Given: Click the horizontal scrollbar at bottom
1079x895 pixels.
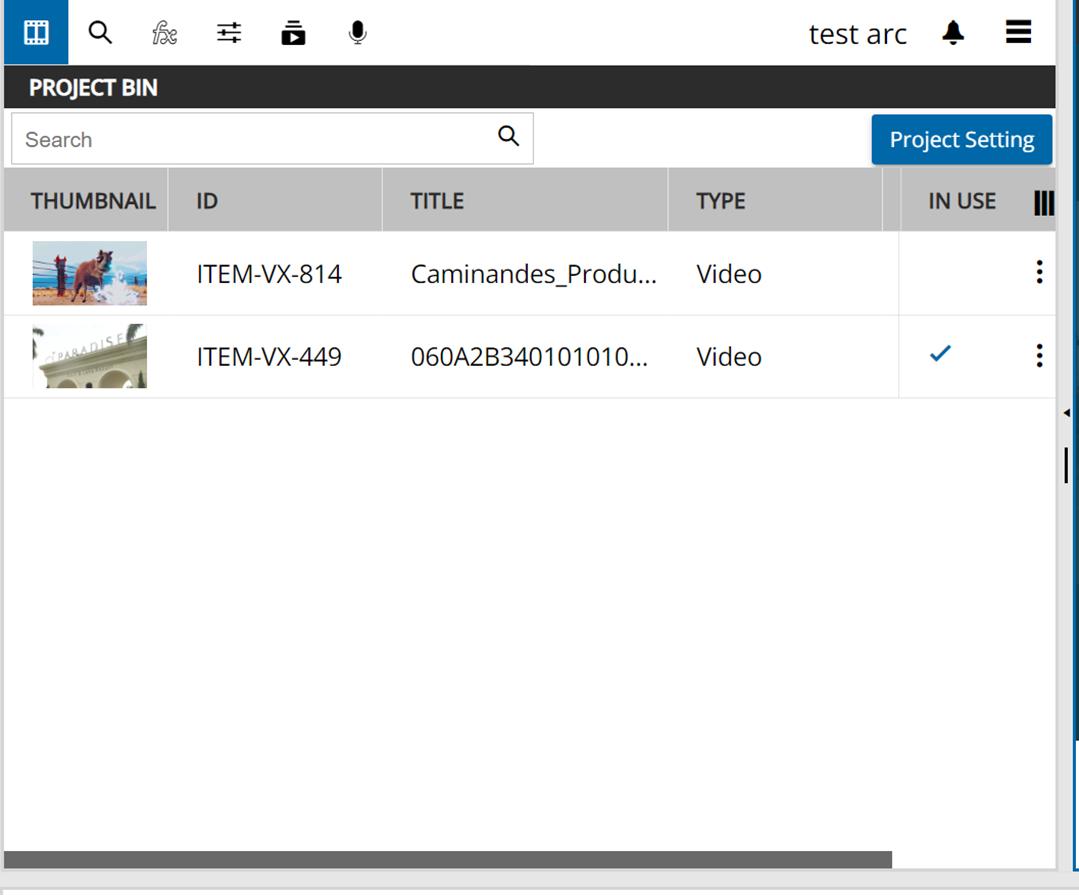Looking at the screenshot, I should 447,860.
